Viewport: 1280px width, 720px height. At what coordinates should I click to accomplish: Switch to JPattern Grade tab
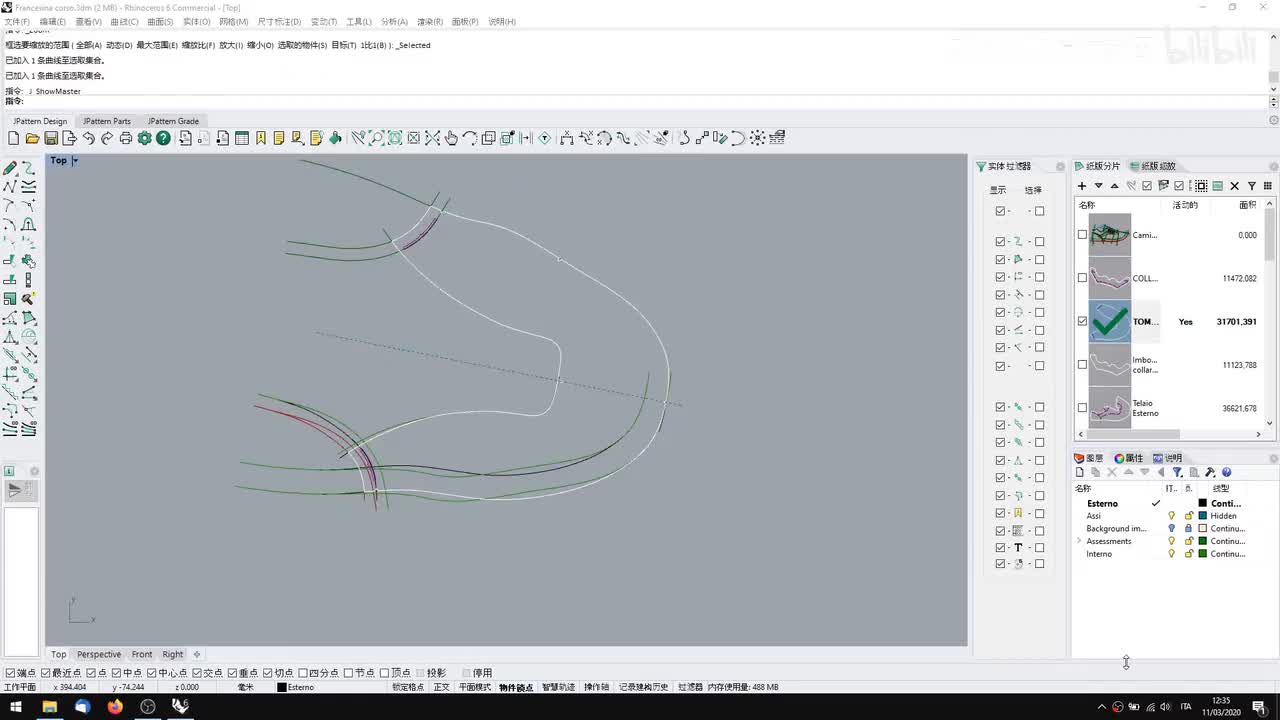[173, 121]
